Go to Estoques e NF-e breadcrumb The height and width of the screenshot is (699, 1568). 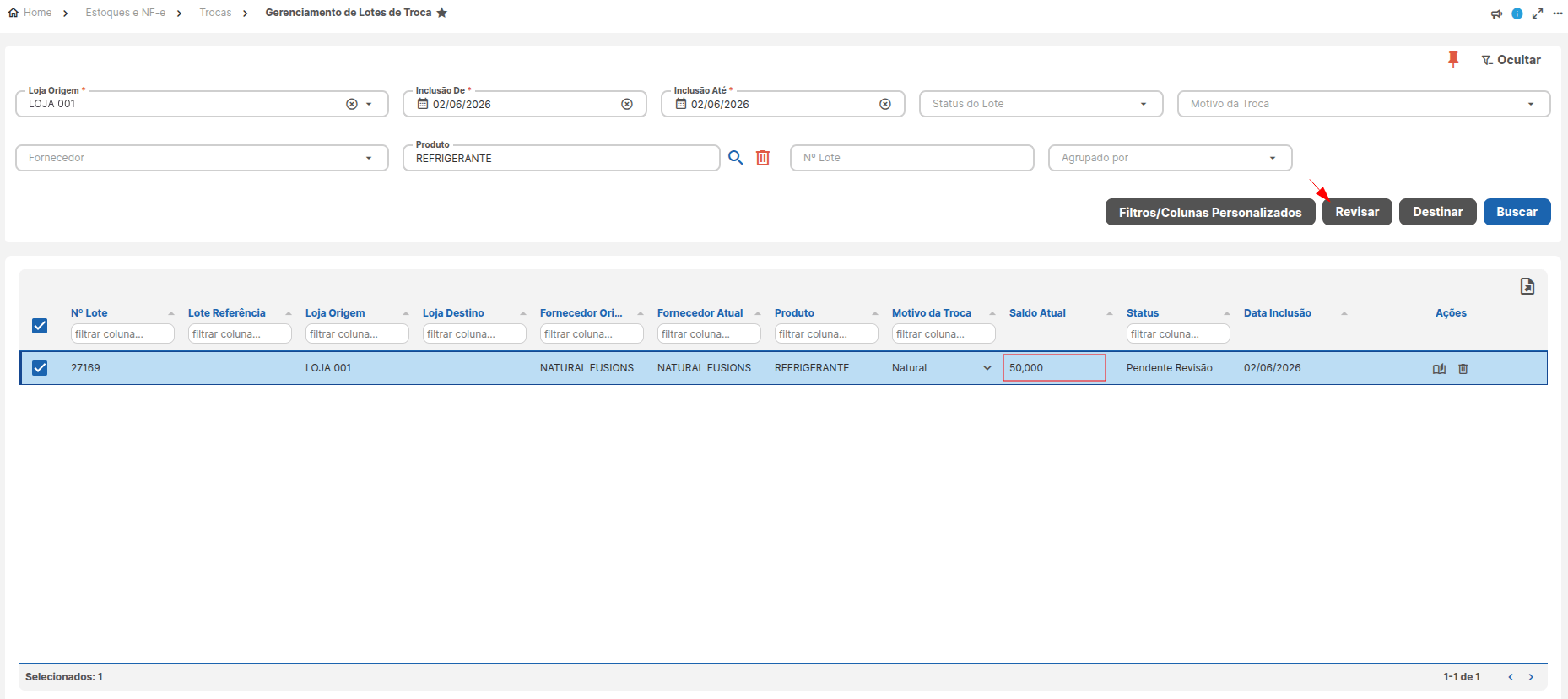point(126,13)
